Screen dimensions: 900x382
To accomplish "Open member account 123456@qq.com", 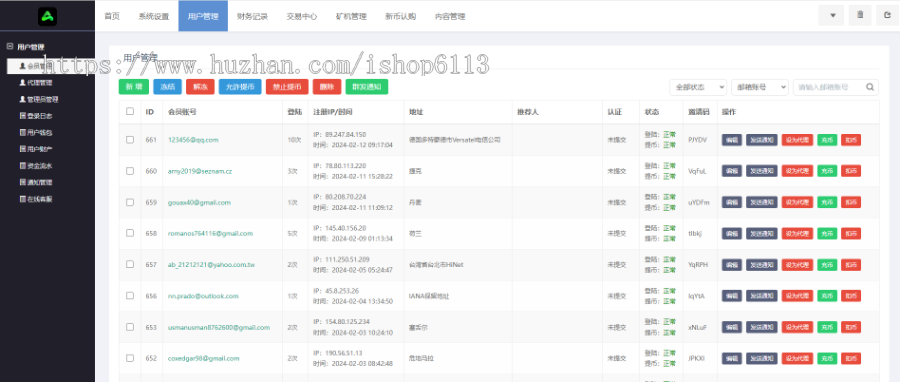I will coord(193,140).
